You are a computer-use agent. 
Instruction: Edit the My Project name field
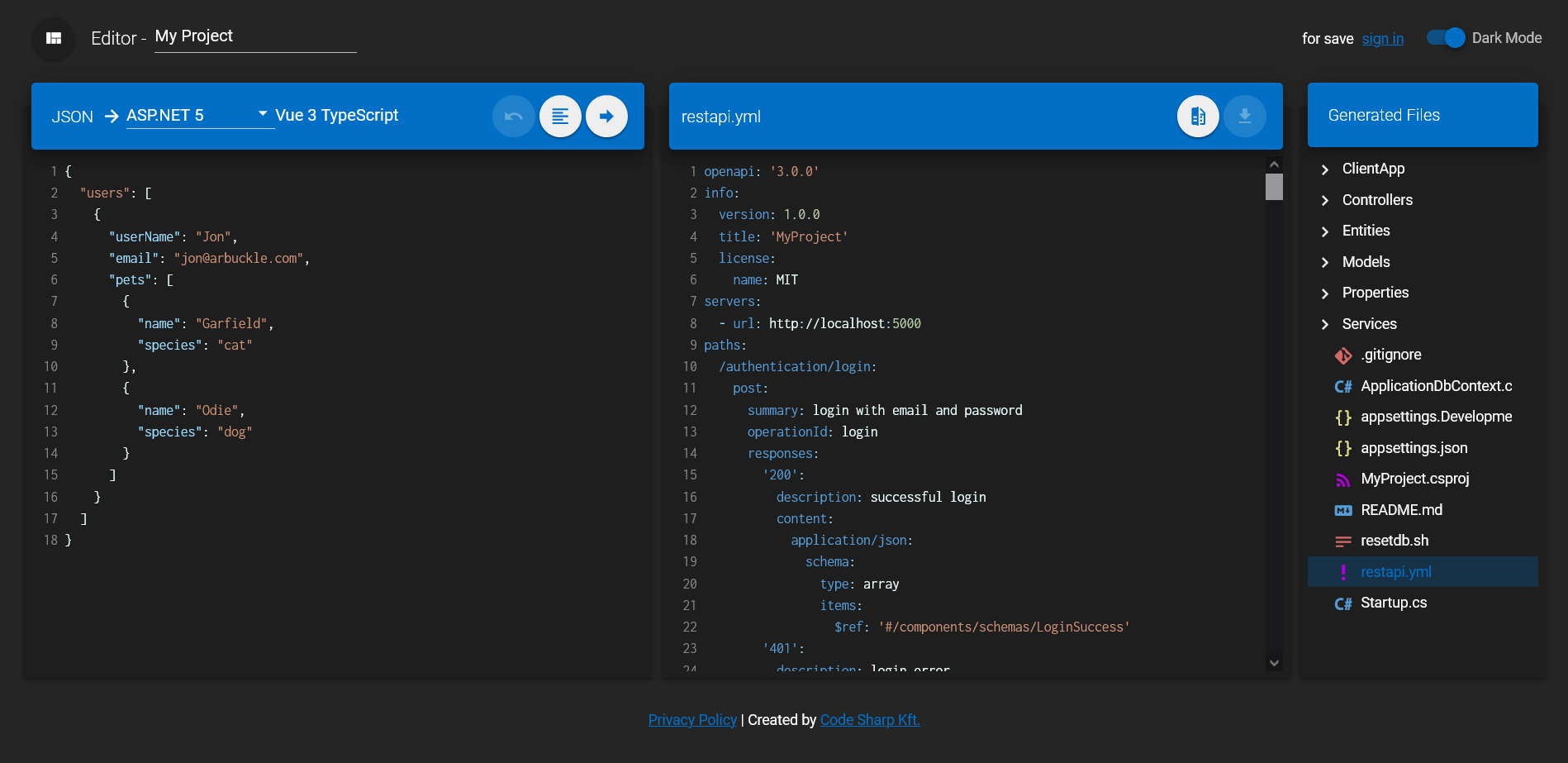(255, 36)
